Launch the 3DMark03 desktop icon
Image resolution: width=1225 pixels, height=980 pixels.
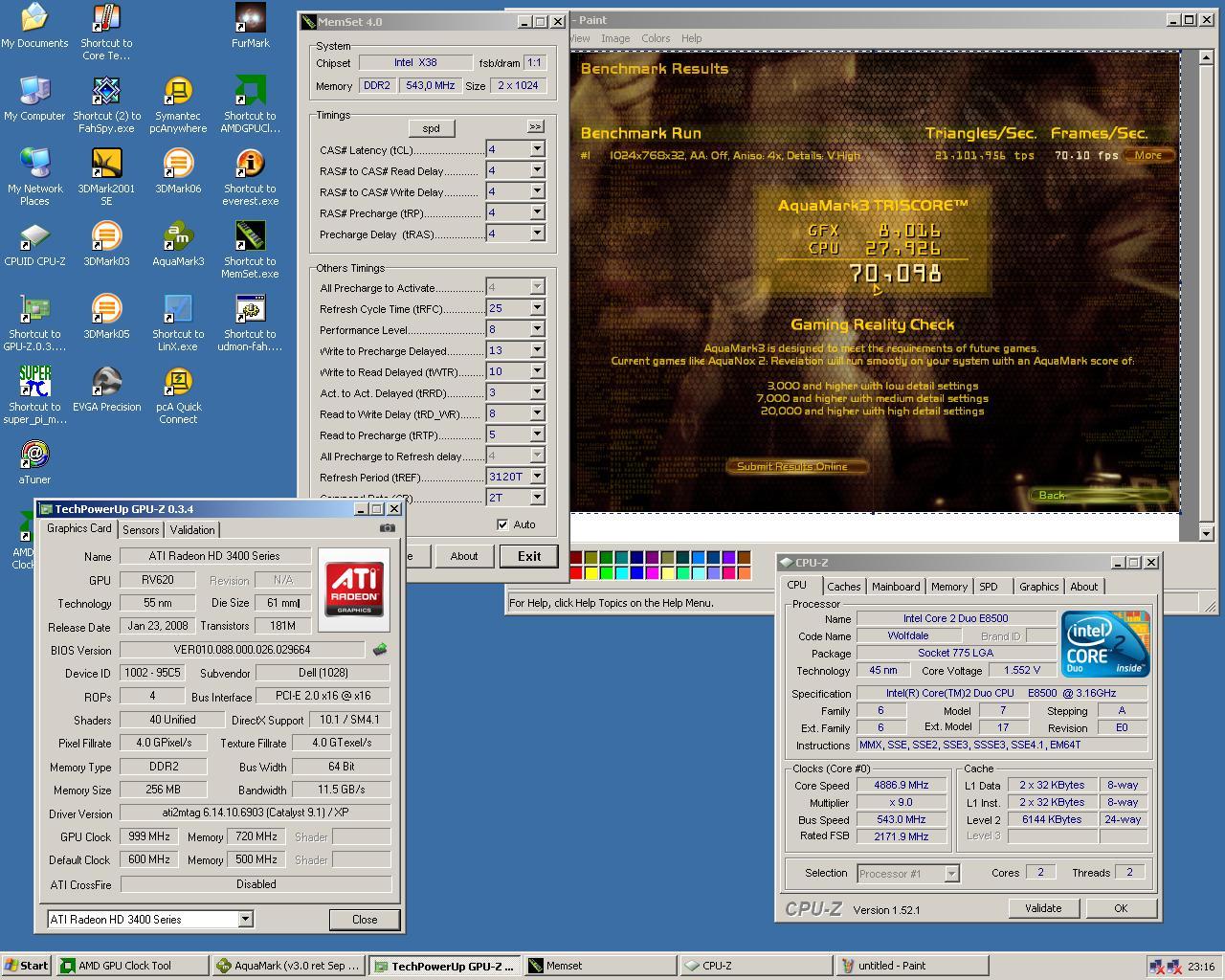click(x=106, y=244)
